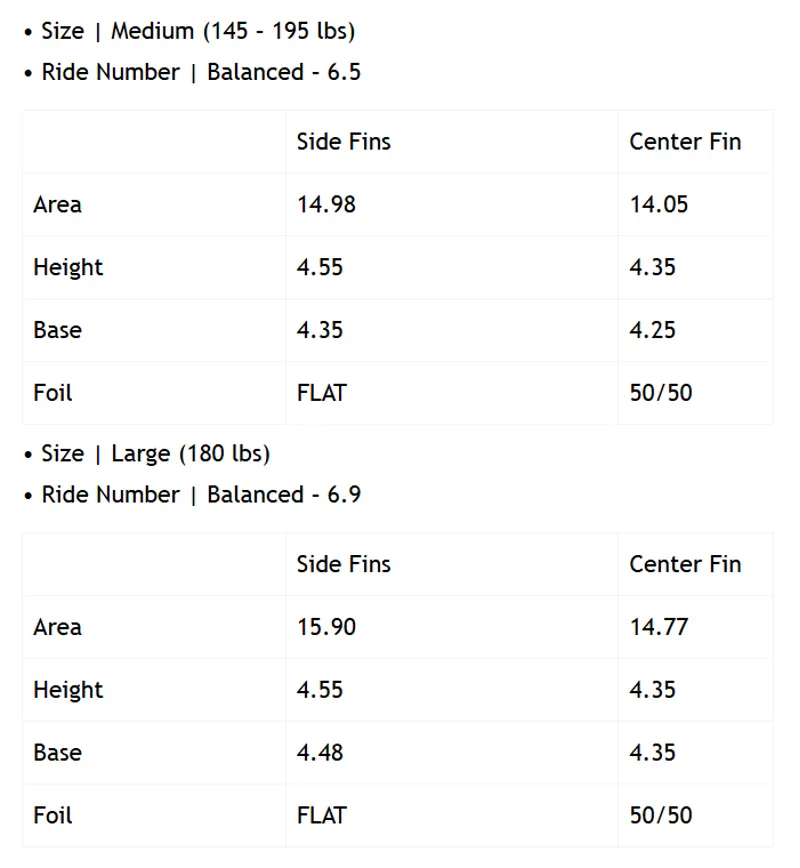Viewport: 800px width, 868px height.
Task: Click the 50/50 foil cell in Large table
Action: [x=661, y=815]
